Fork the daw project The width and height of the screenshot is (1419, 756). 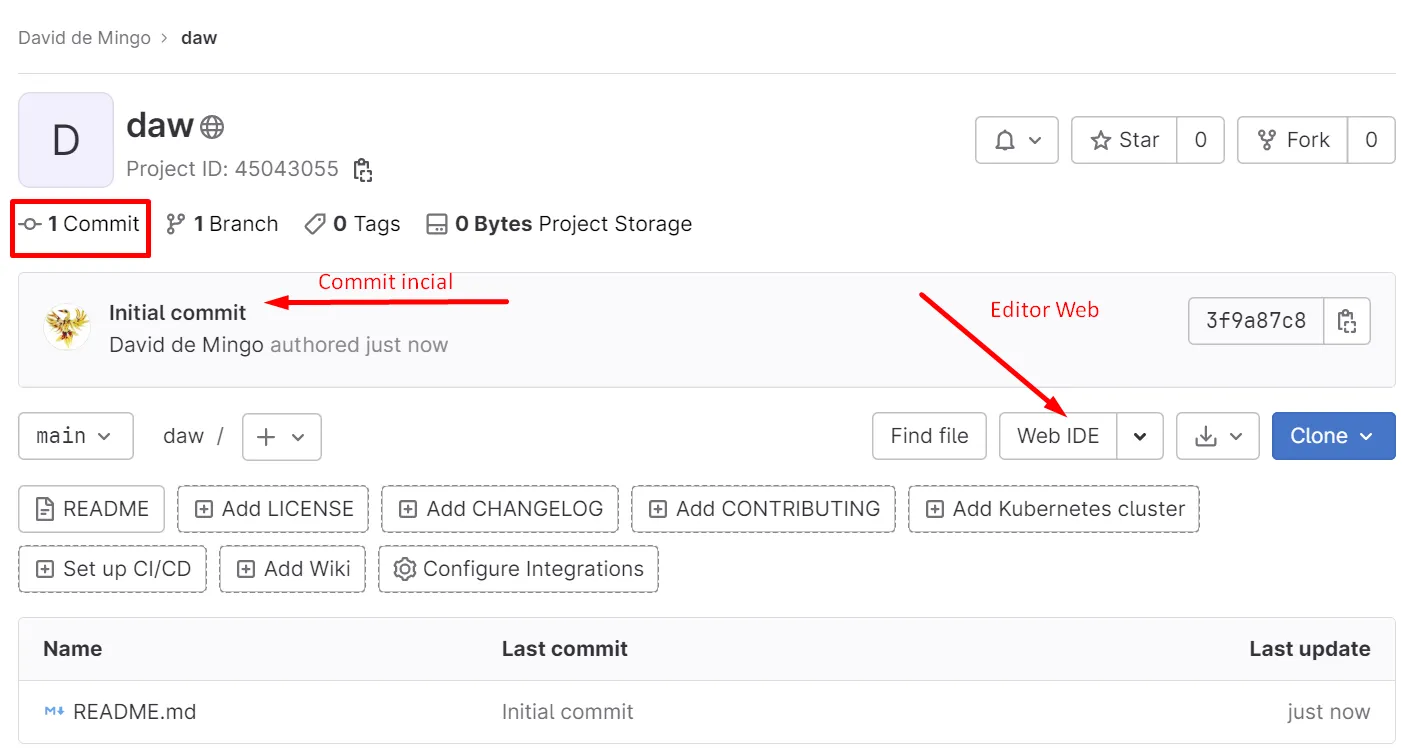pyautogui.click(x=1293, y=140)
